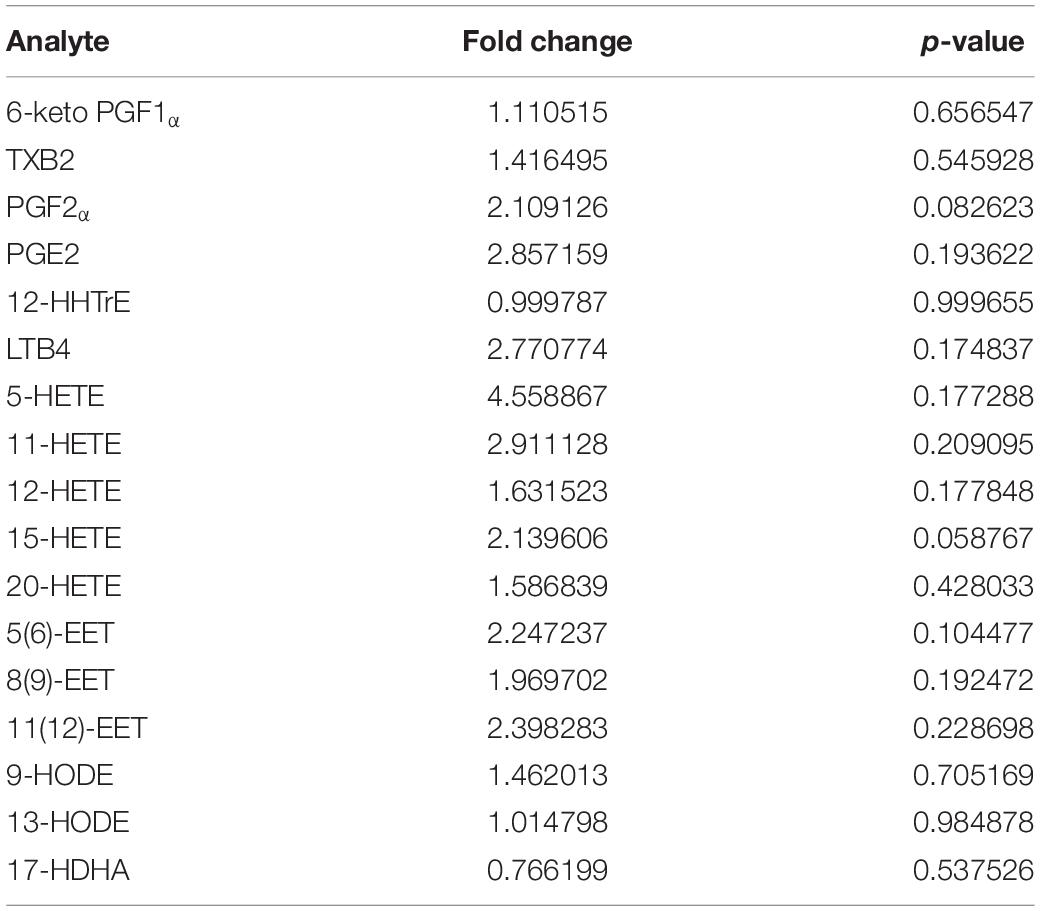Viewport: 1040px width, 911px height.
Task: Click the 17-HDHA p-value 0.537526
Action: coord(973,869)
